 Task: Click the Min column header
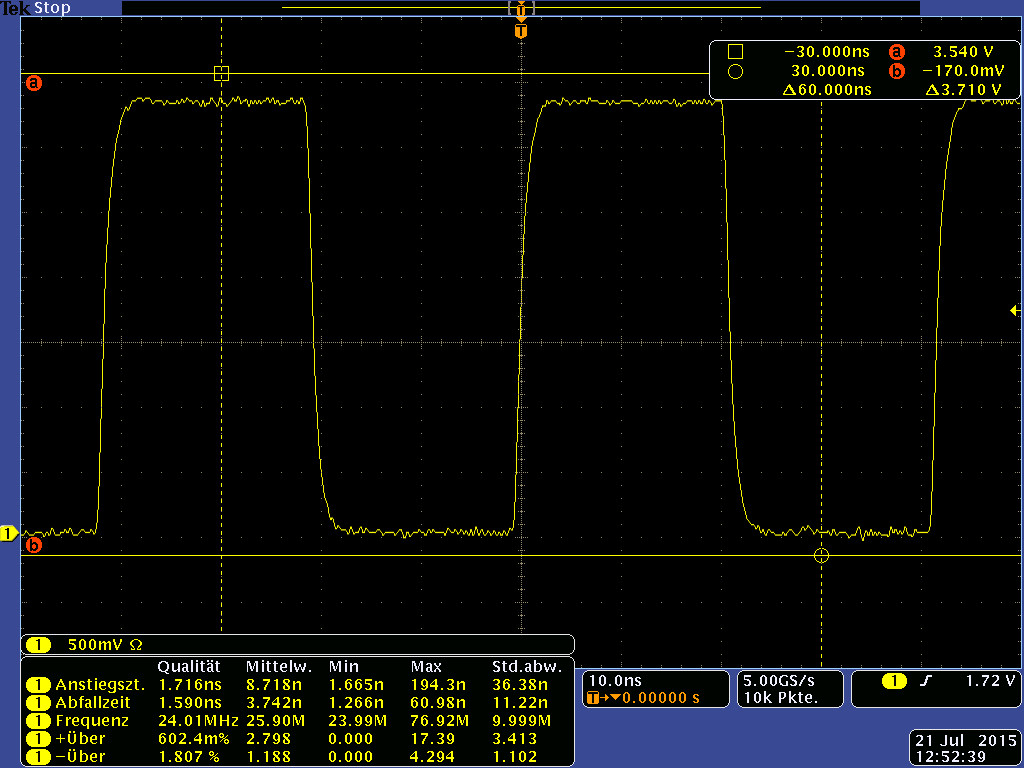pyautogui.click(x=344, y=667)
